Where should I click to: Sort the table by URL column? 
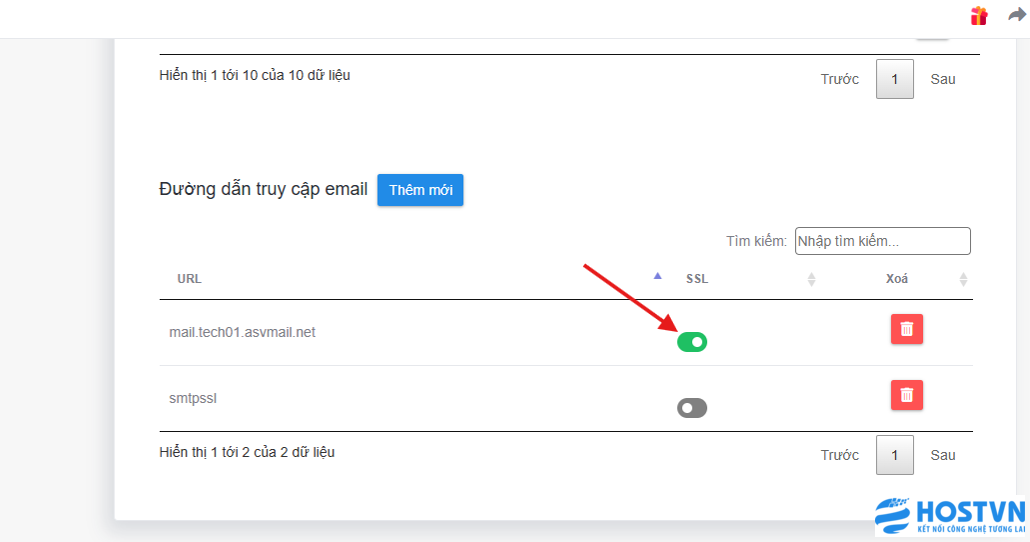[189, 279]
